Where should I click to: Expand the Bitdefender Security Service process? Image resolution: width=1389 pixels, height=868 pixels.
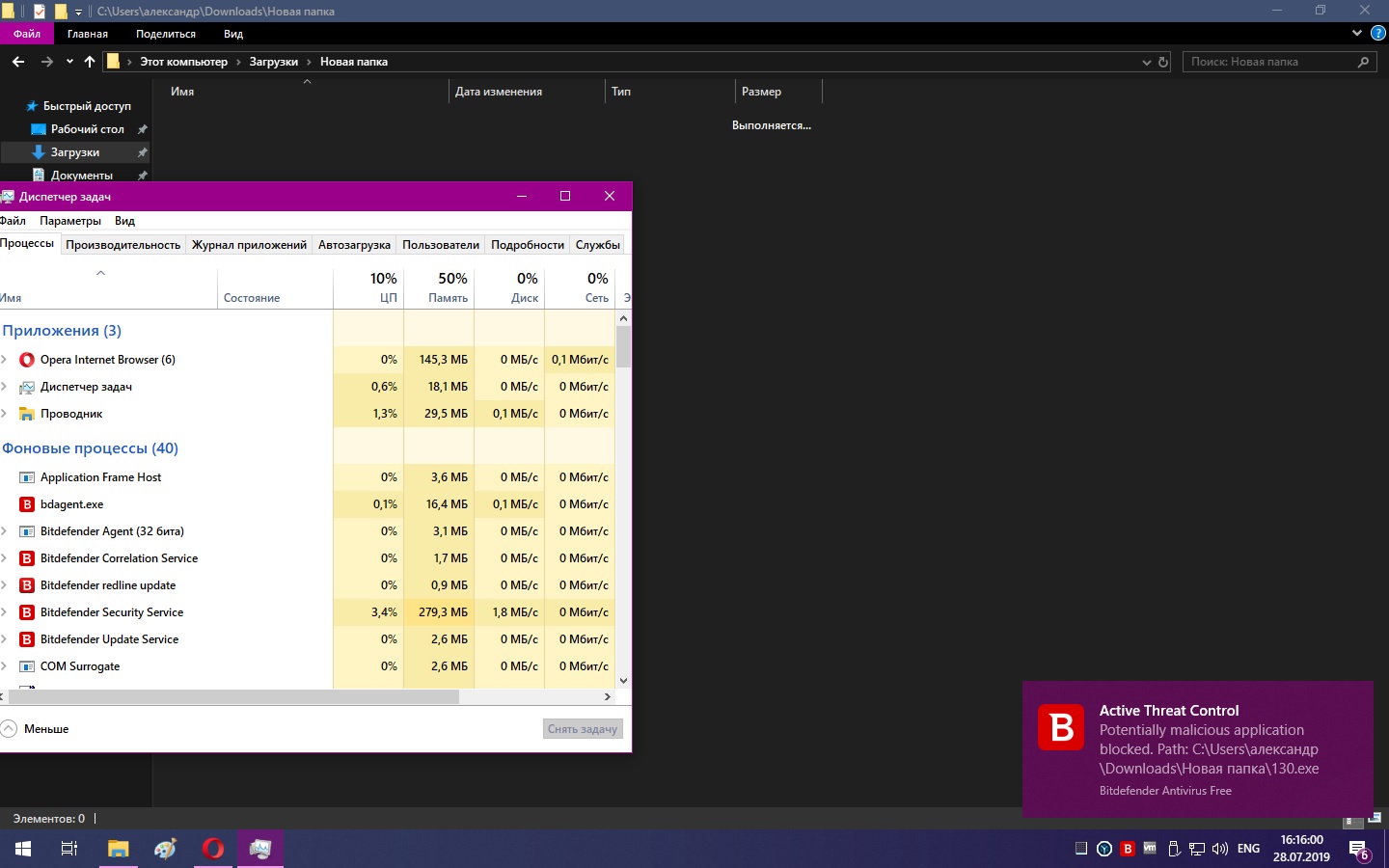coord(5,612)
